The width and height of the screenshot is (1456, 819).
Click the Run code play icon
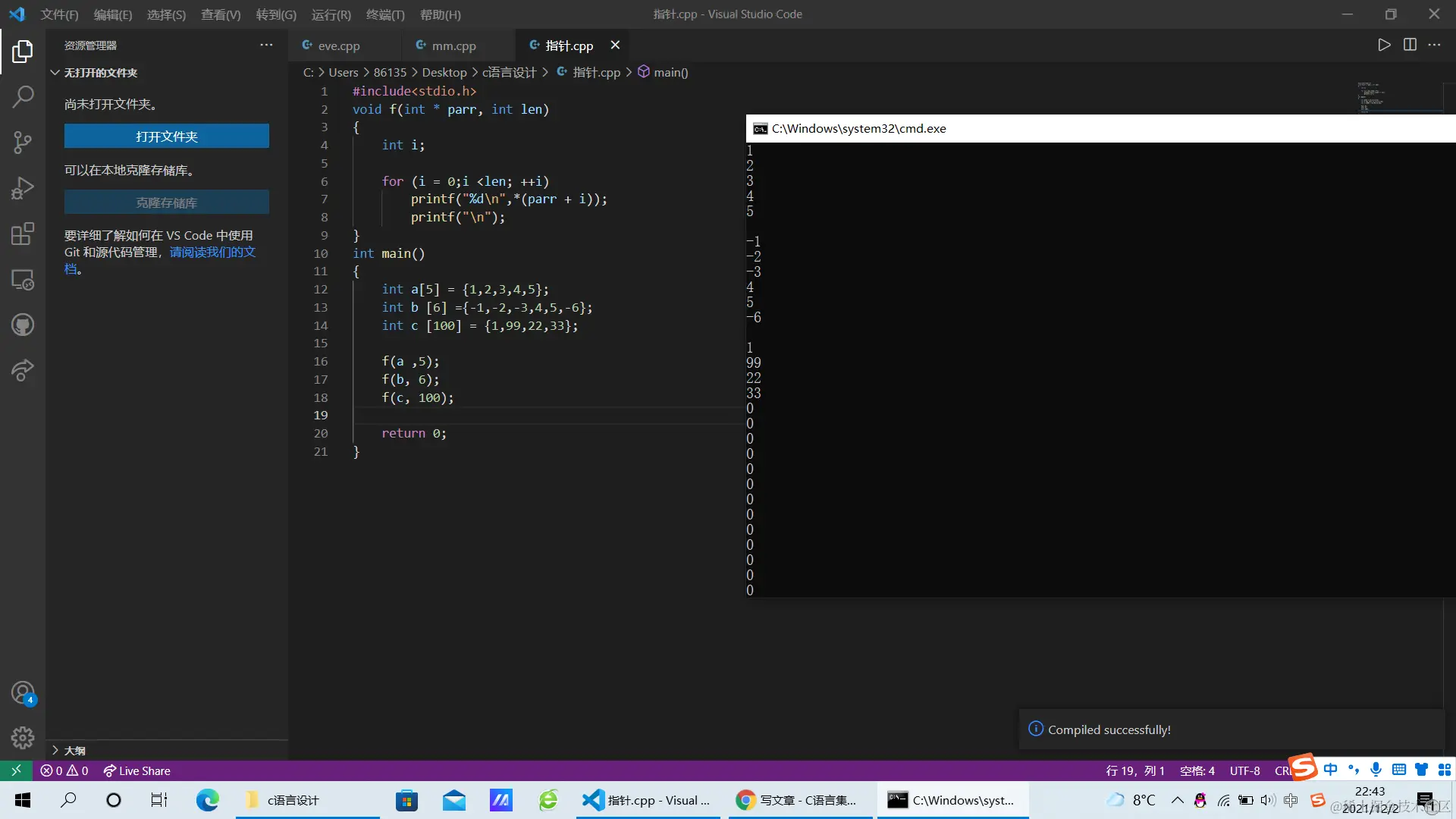1384,45
